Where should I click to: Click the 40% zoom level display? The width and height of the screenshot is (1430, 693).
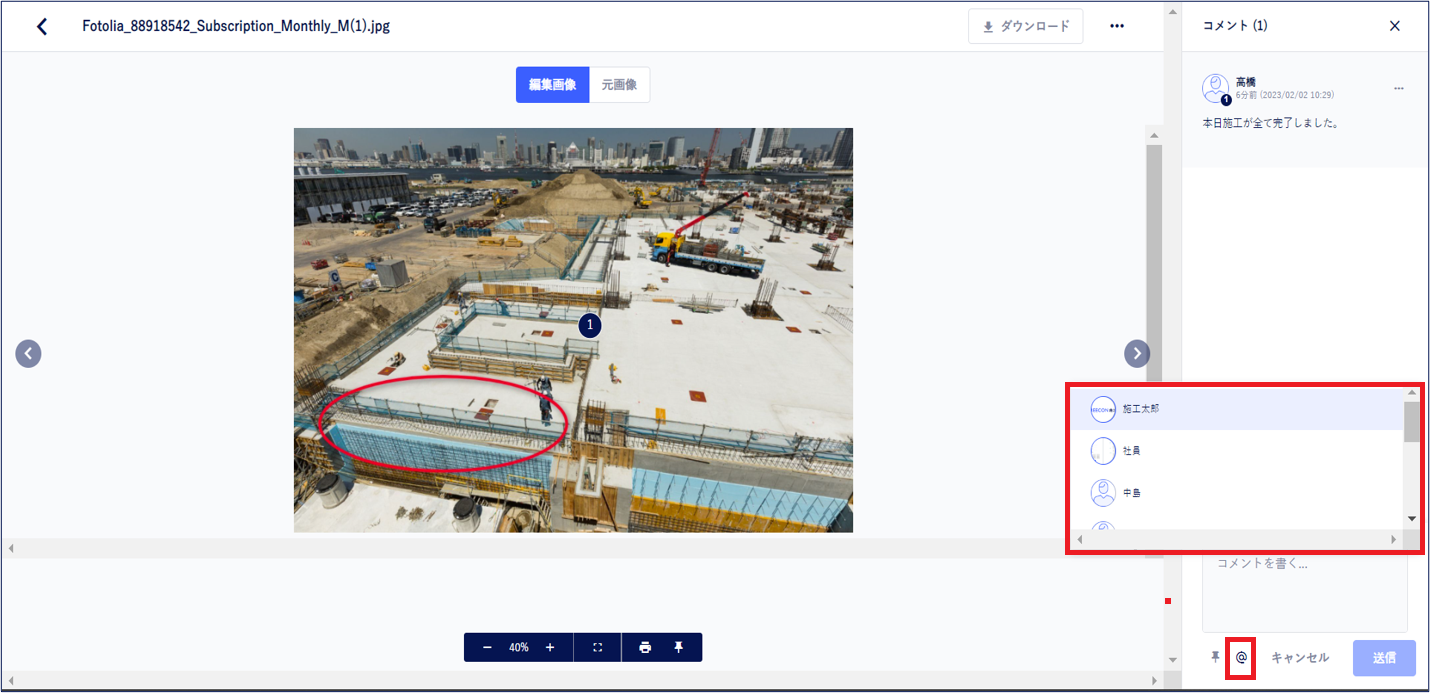[518, 647]
